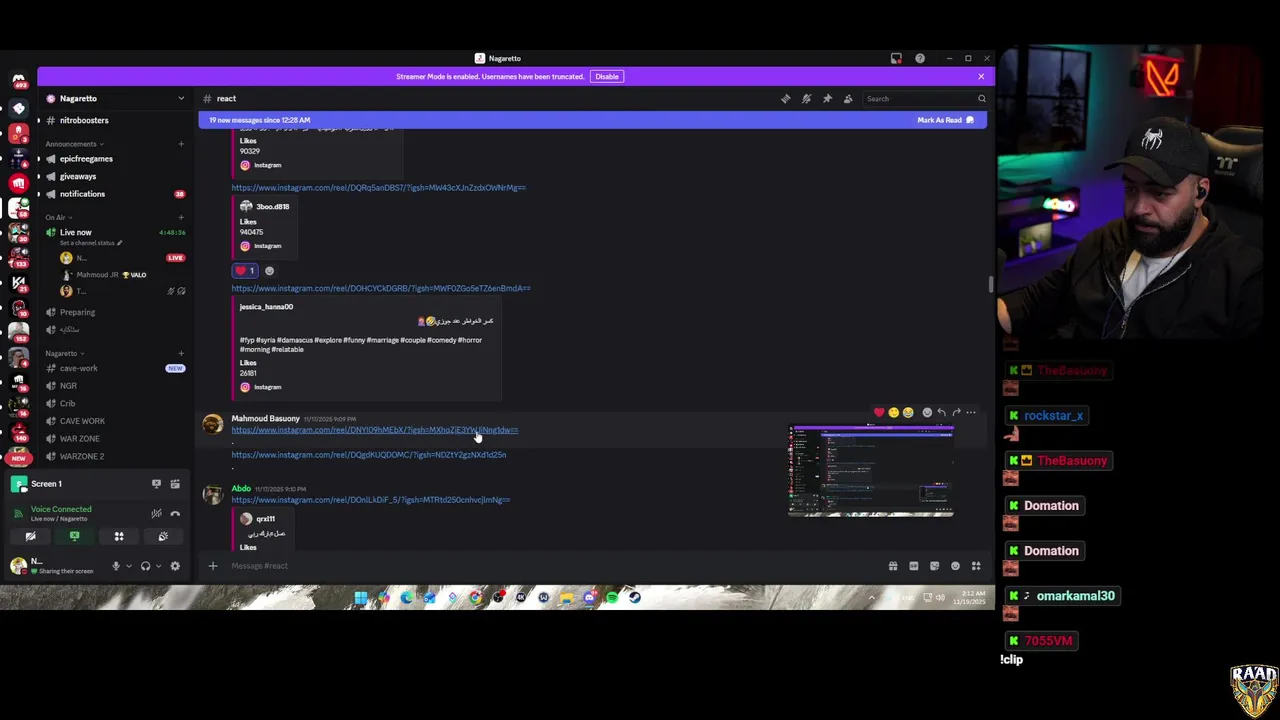This screenshot has height=720, width=1280.
Task: Expand microphone input options arrow
Action: (x=128, y=567)
